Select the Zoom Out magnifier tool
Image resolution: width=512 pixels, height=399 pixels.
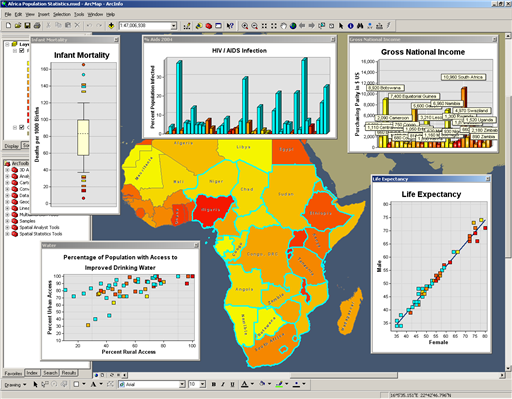pos(254,26)
